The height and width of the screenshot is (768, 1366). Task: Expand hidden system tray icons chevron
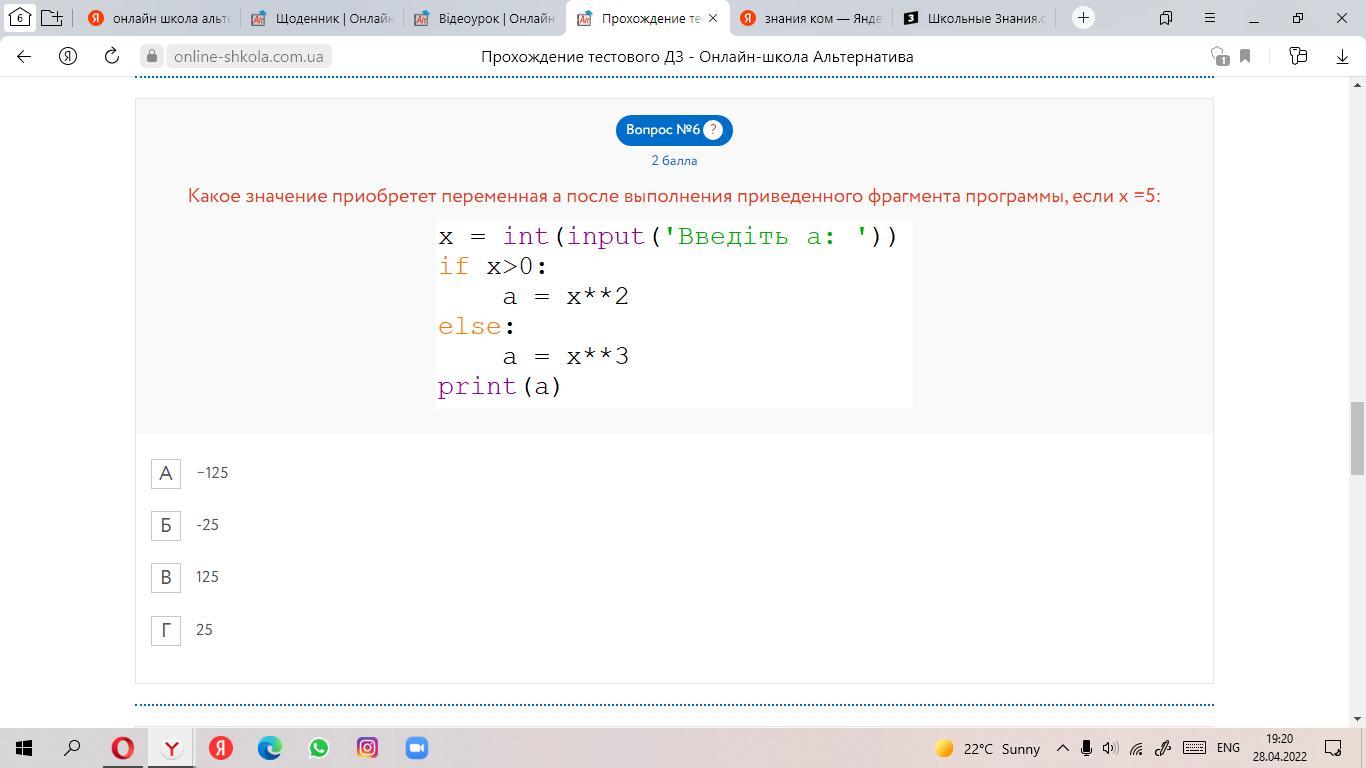coord(1062,748)
